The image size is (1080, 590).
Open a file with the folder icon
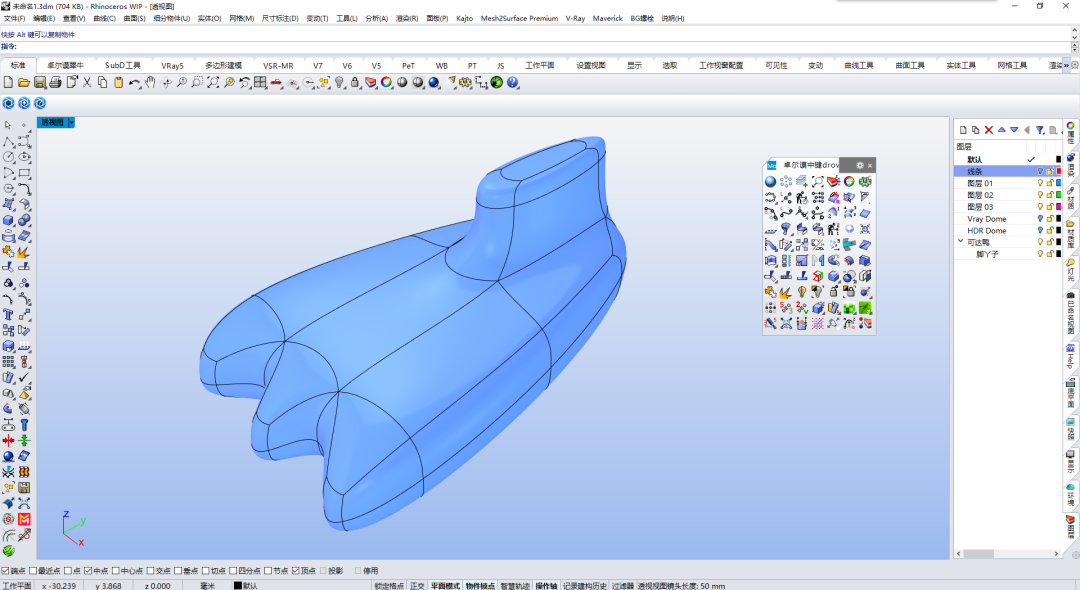point(23,83)
